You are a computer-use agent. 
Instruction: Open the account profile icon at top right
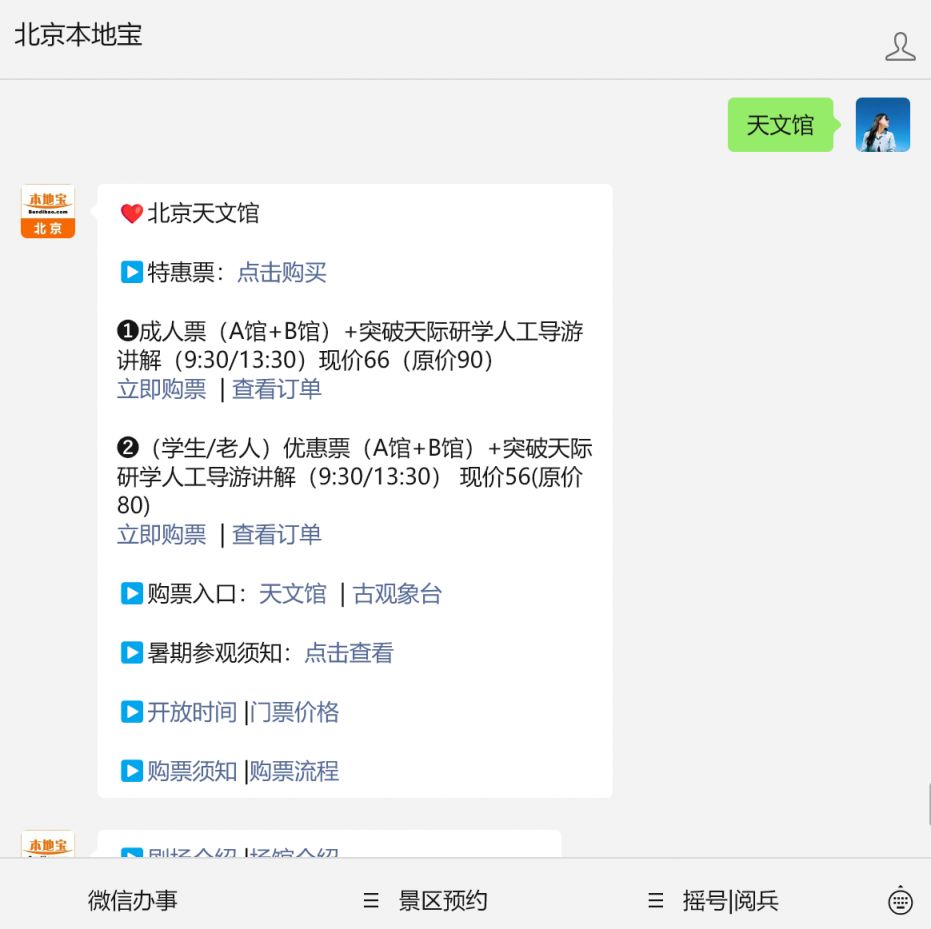click(900, 46)
